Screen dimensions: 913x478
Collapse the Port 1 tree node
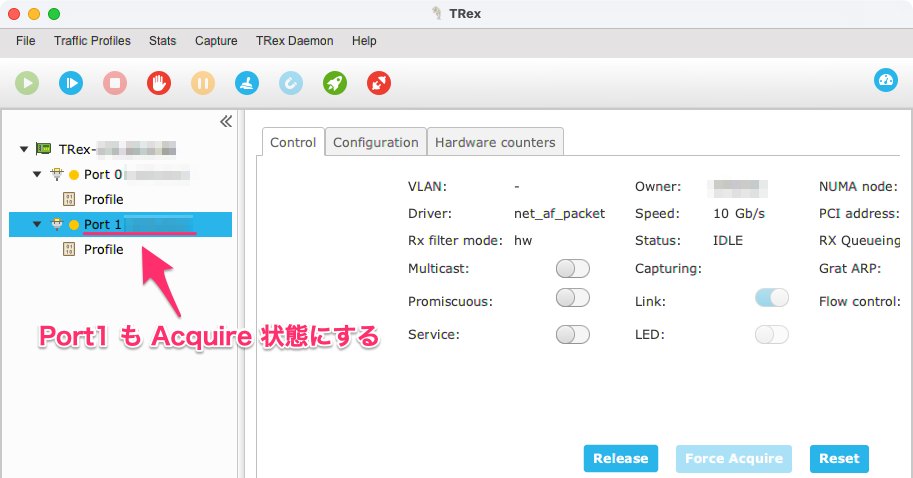[x=37, y=225]
